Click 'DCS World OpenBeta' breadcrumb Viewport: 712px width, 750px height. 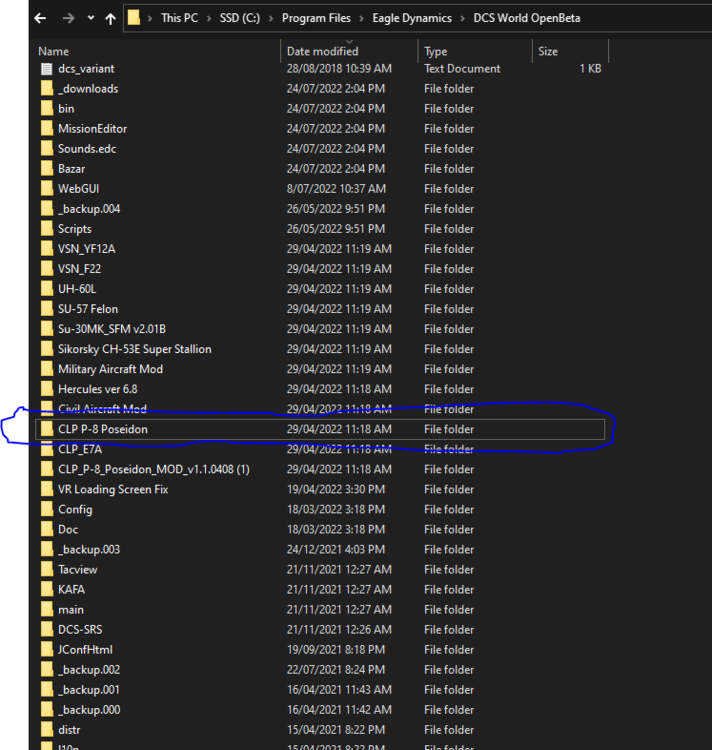(x=526, y=18)
